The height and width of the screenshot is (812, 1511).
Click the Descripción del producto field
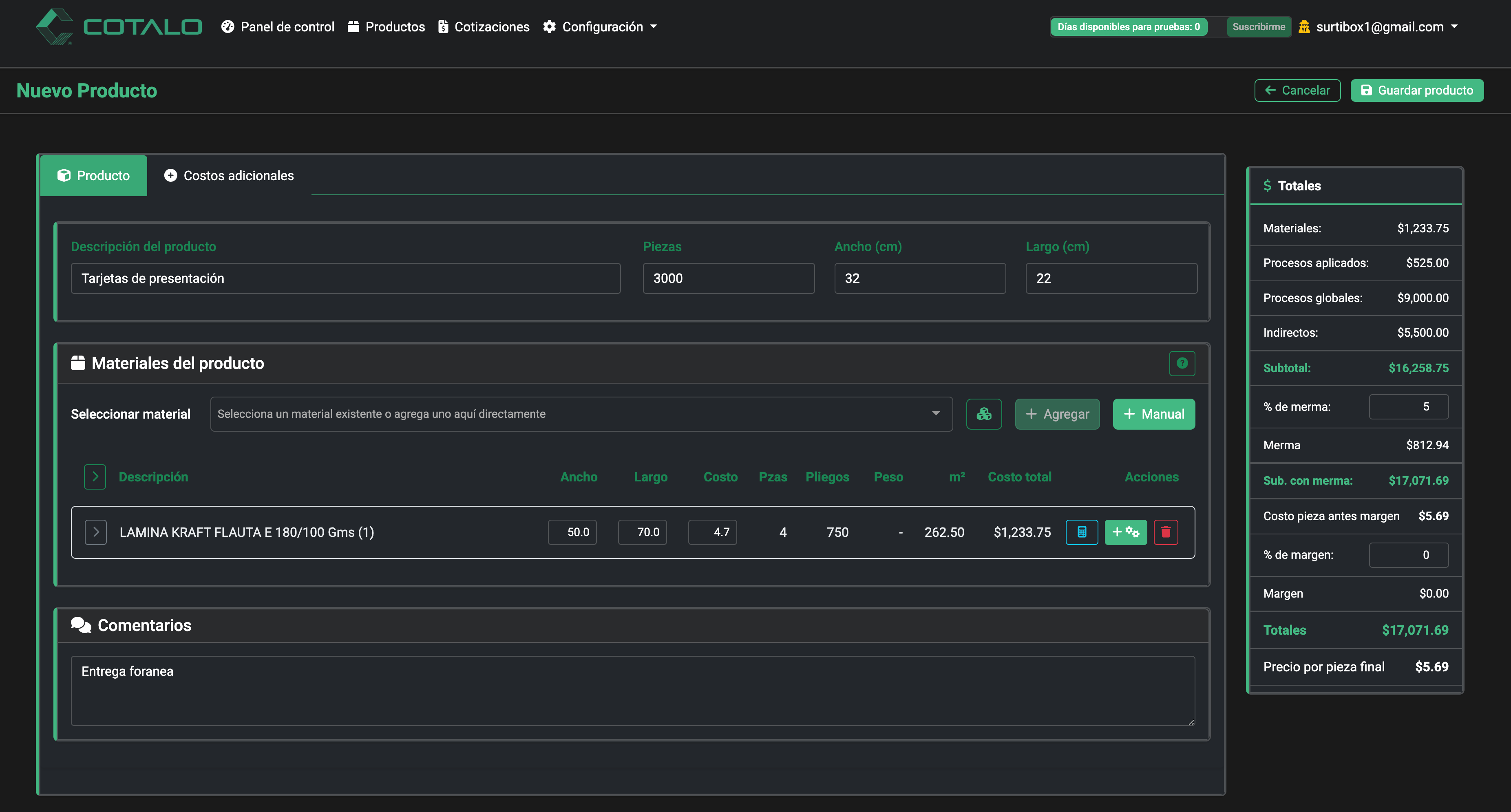pyautogui.click(x=345, y=278)
